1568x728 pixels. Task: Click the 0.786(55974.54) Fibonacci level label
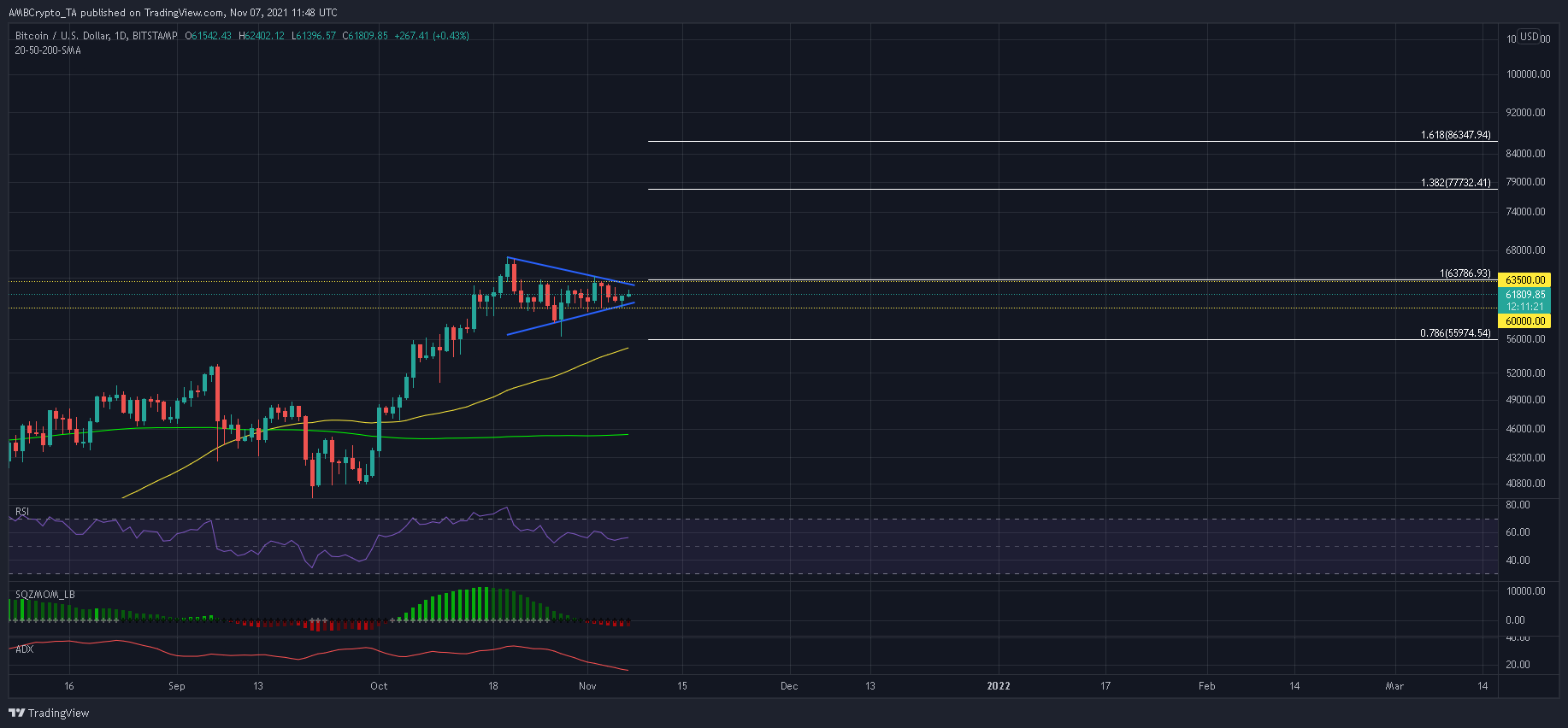coord(1455,333)
